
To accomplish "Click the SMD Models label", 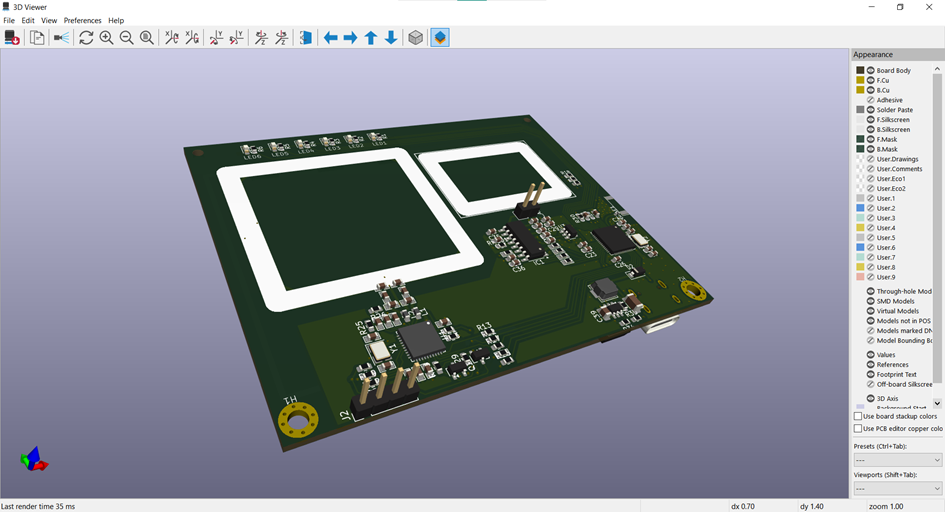I will pyautogui.click(x=895, y=301).
